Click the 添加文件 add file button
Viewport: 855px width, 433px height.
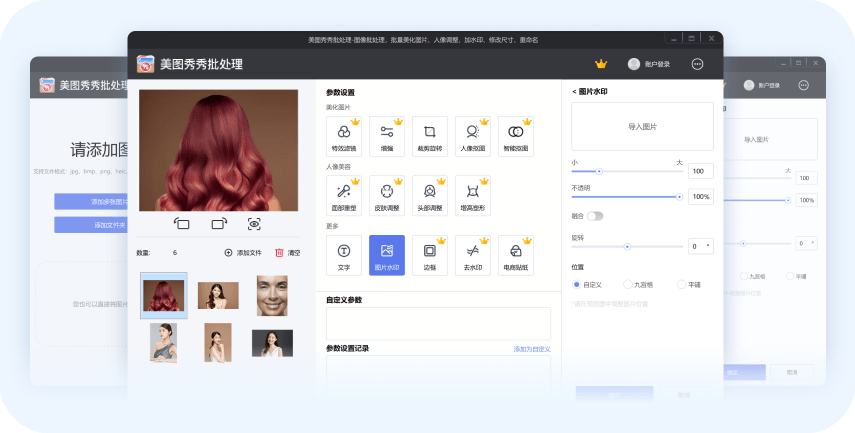click(242, 253)
